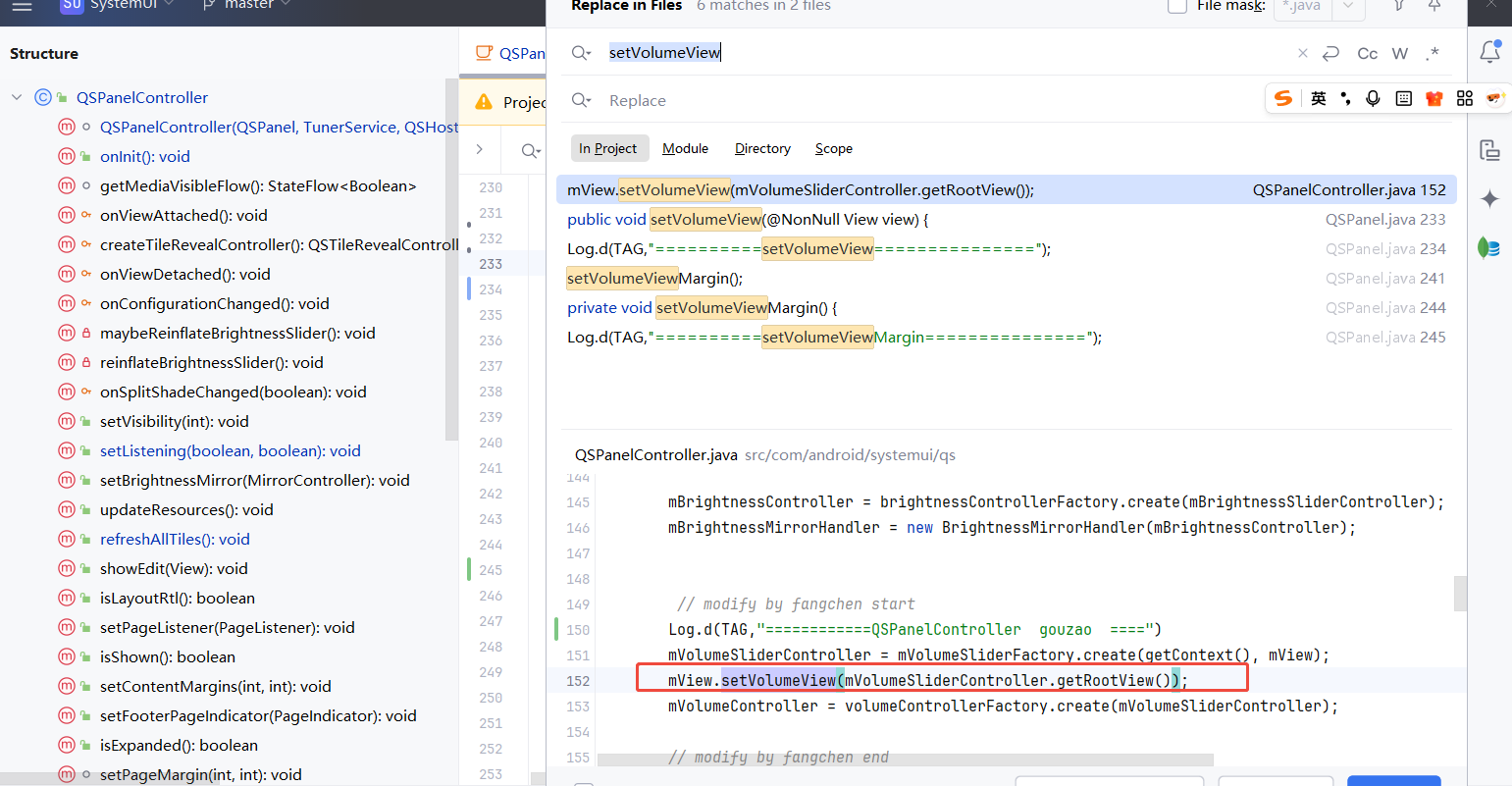Viewport: 1512px width, 786px height.
Task: Open the Device Manager tool window icon
Action: pyautogui.click(x=1489, y=150)
